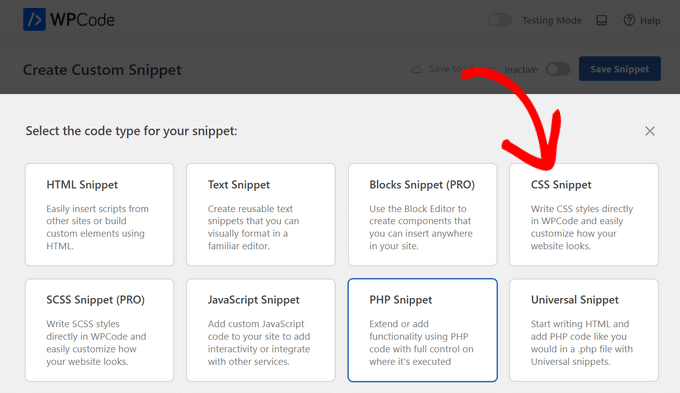
Task: Click the Testing Mode label
Action: 552,20
